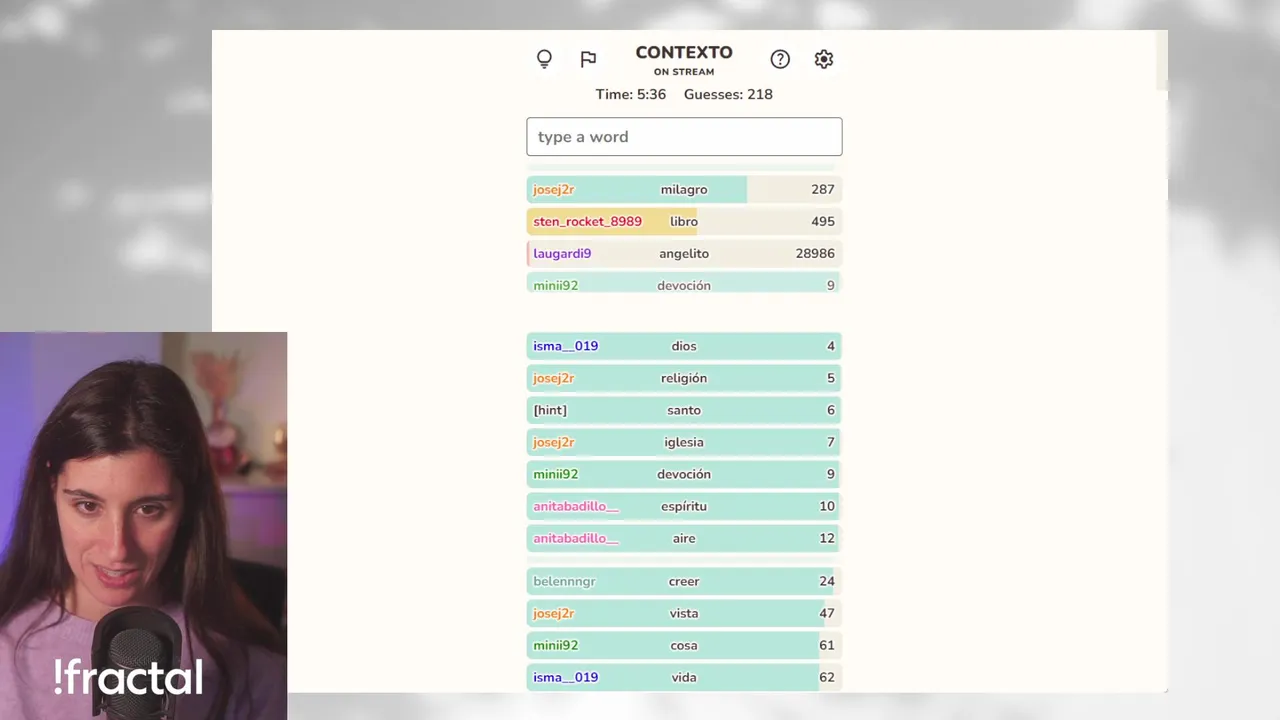Click the give-up flag icon
1280x720 pixels.
588,59
